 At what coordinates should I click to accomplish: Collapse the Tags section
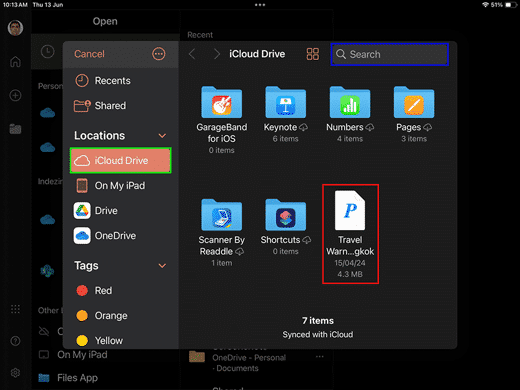[162, 266]
